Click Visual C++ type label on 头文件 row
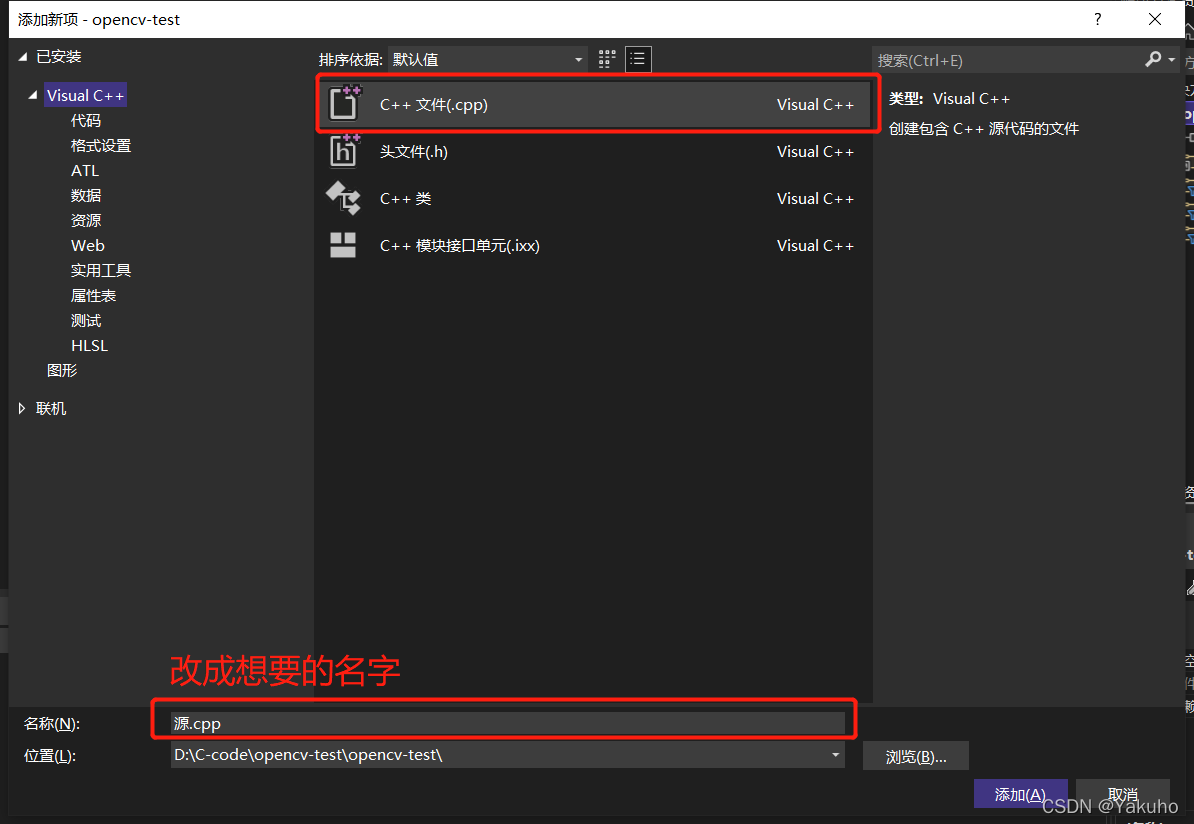Screen dimensions: 1194x824 click(815, 152)
